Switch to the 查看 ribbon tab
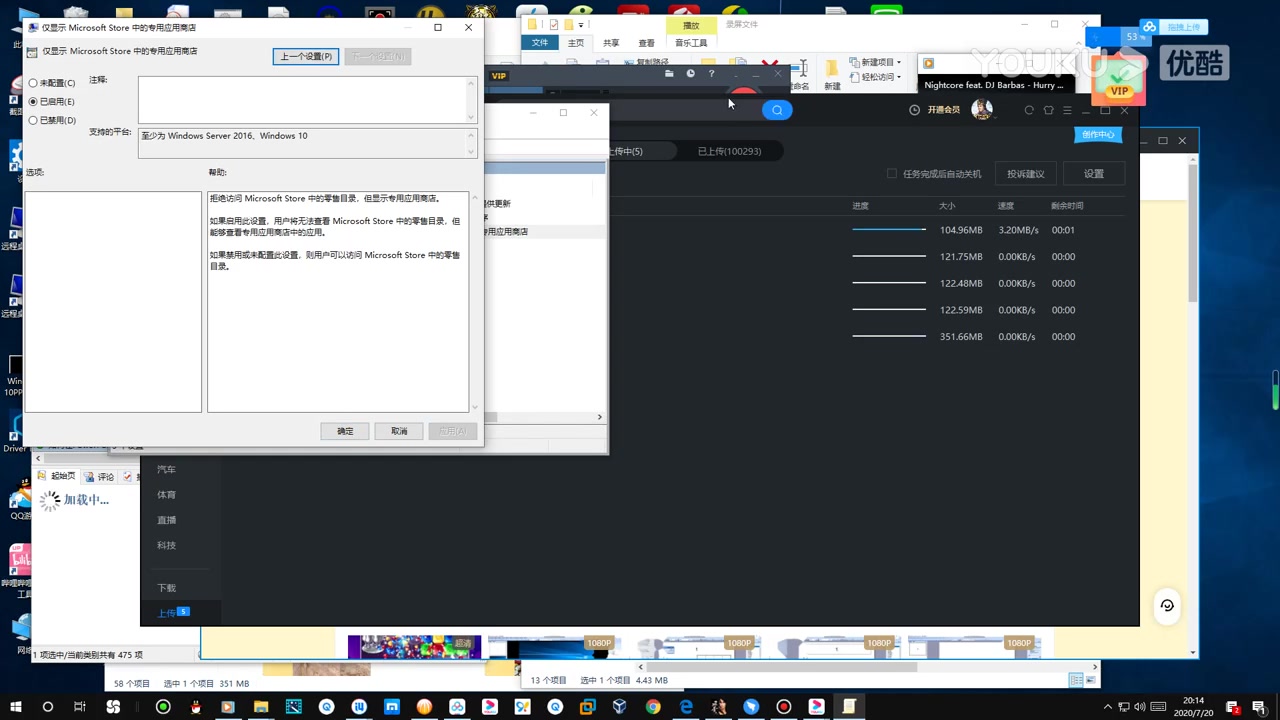This screenshot has height=720, width=1280. 646,43
